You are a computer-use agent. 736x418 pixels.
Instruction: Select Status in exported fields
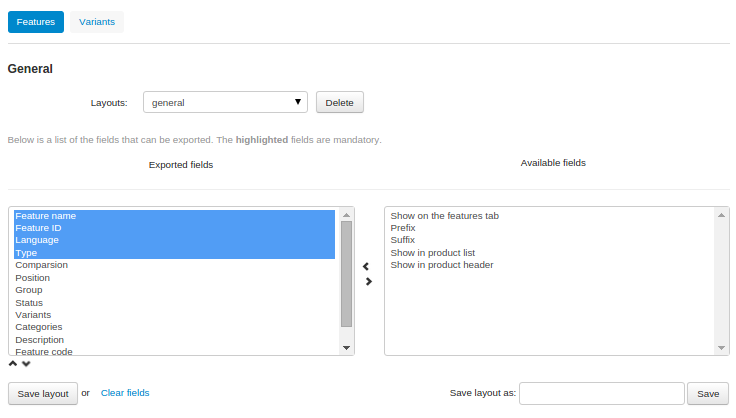[174, 303]
